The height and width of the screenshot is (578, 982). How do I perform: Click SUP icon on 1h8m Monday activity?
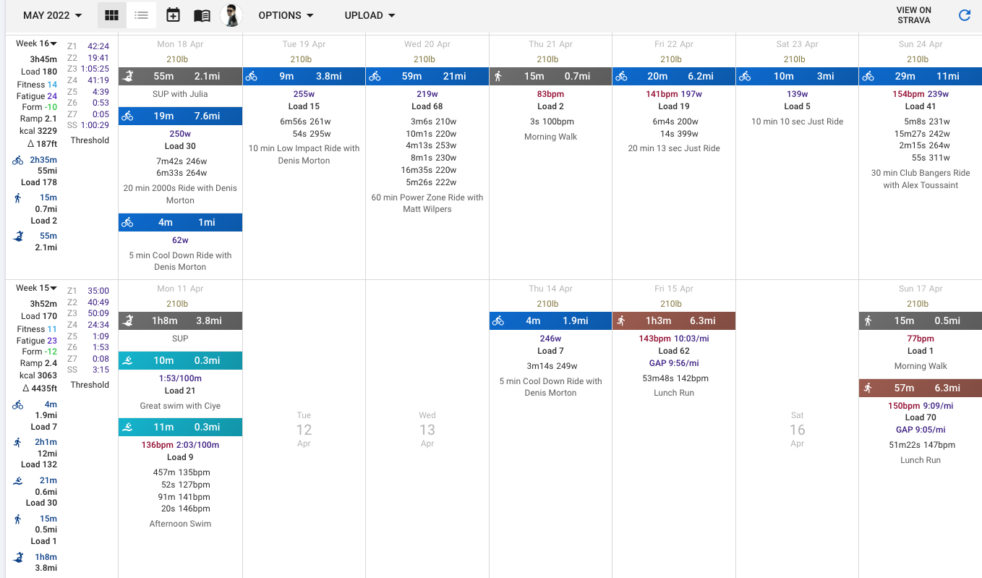(x=127, y=321)
